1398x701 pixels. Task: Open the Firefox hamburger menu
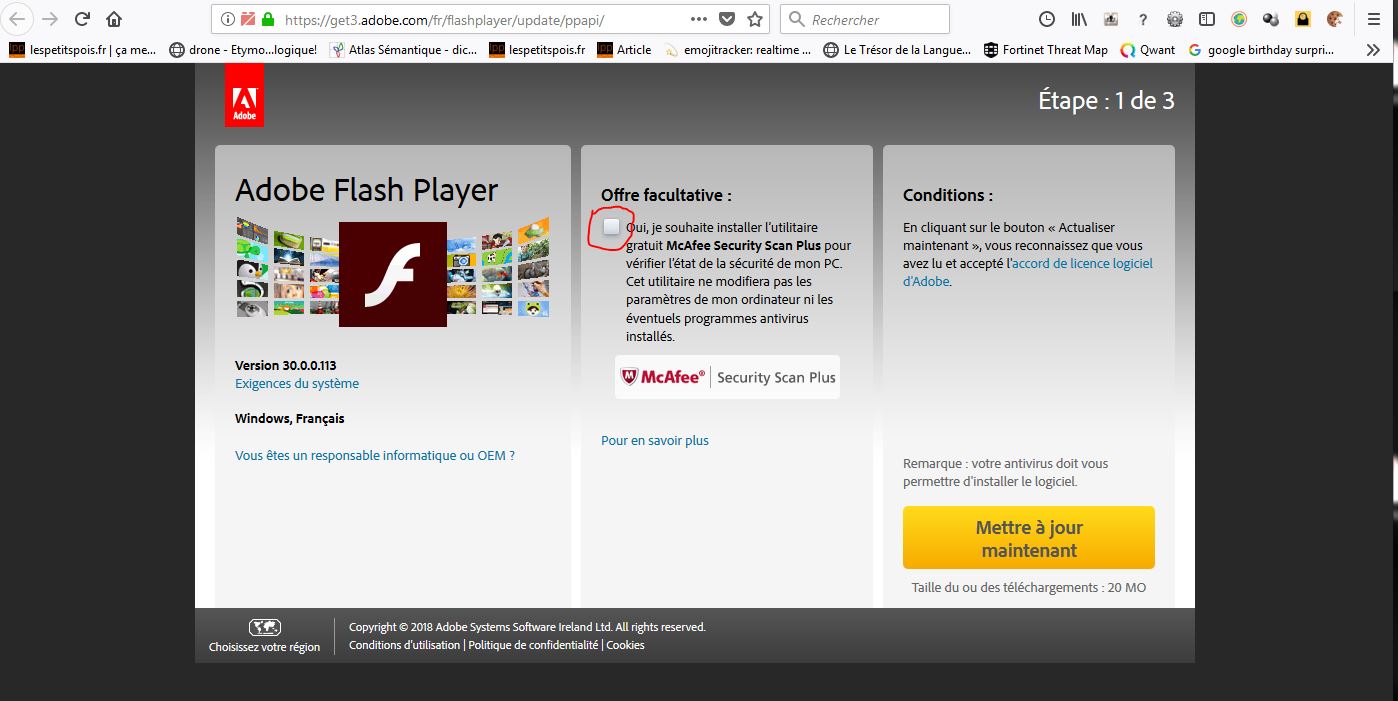1373,19
